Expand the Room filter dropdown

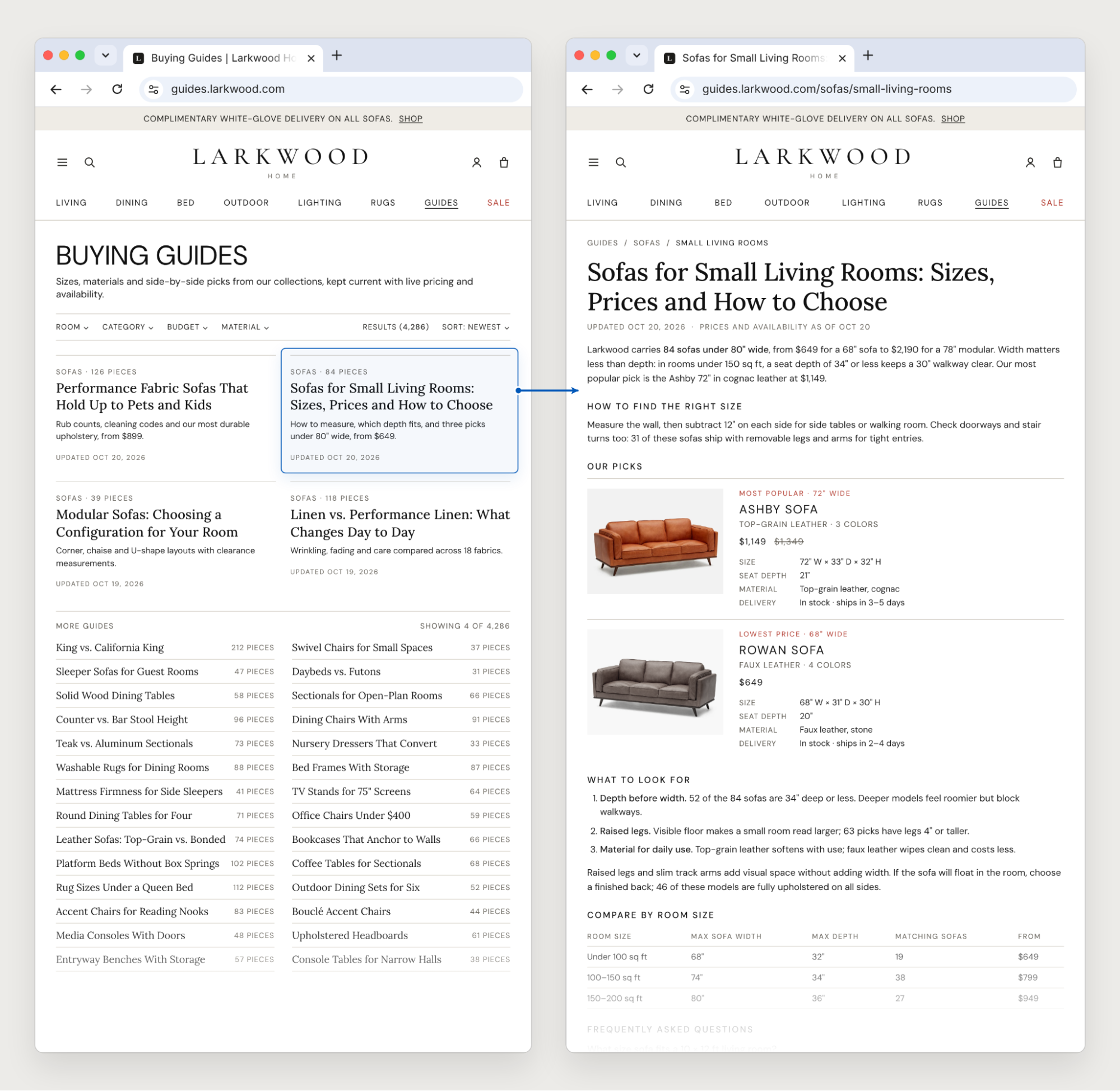(72, 327)
